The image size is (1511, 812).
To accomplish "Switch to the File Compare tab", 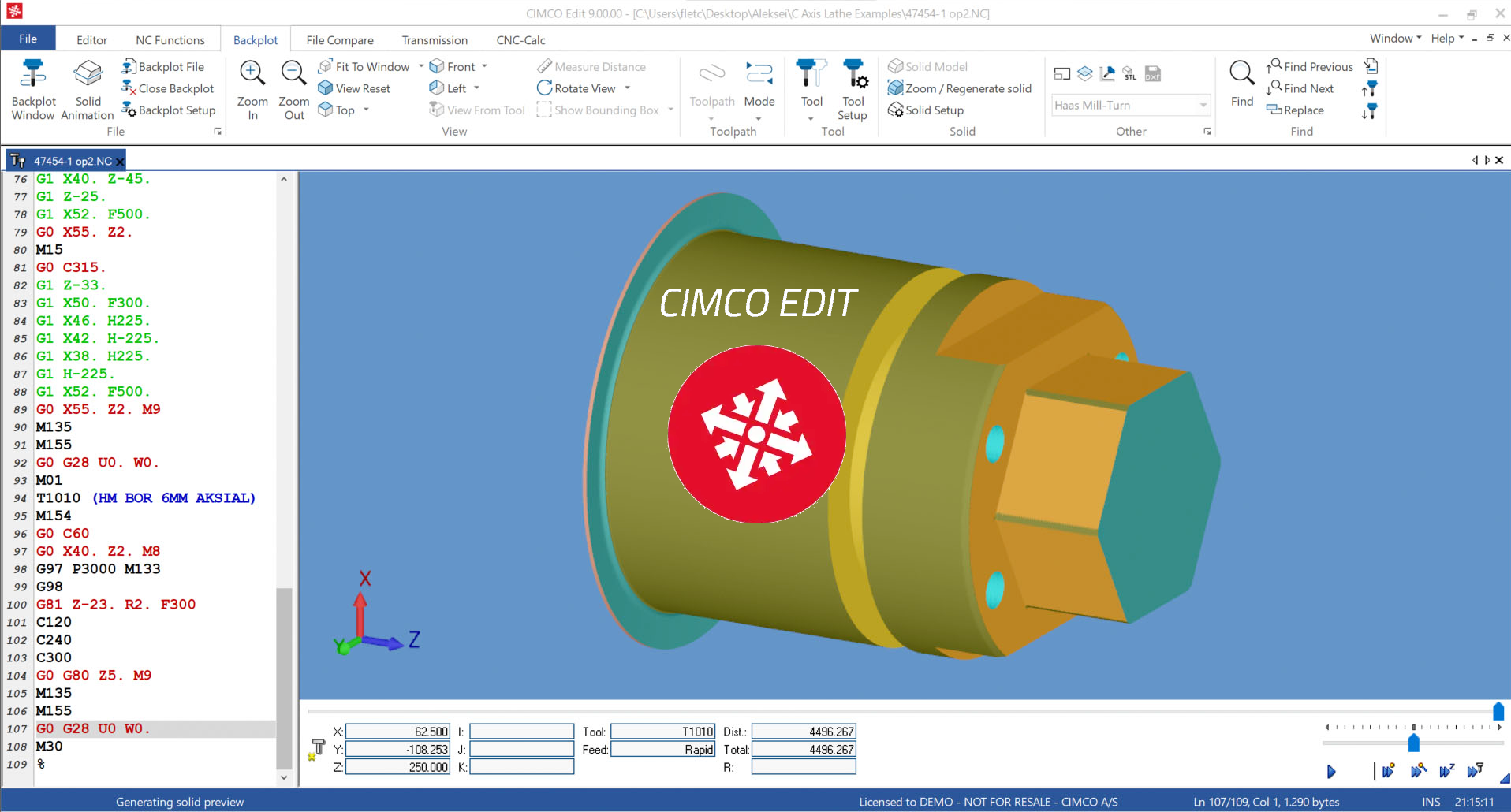I will (x=340, y=40).
